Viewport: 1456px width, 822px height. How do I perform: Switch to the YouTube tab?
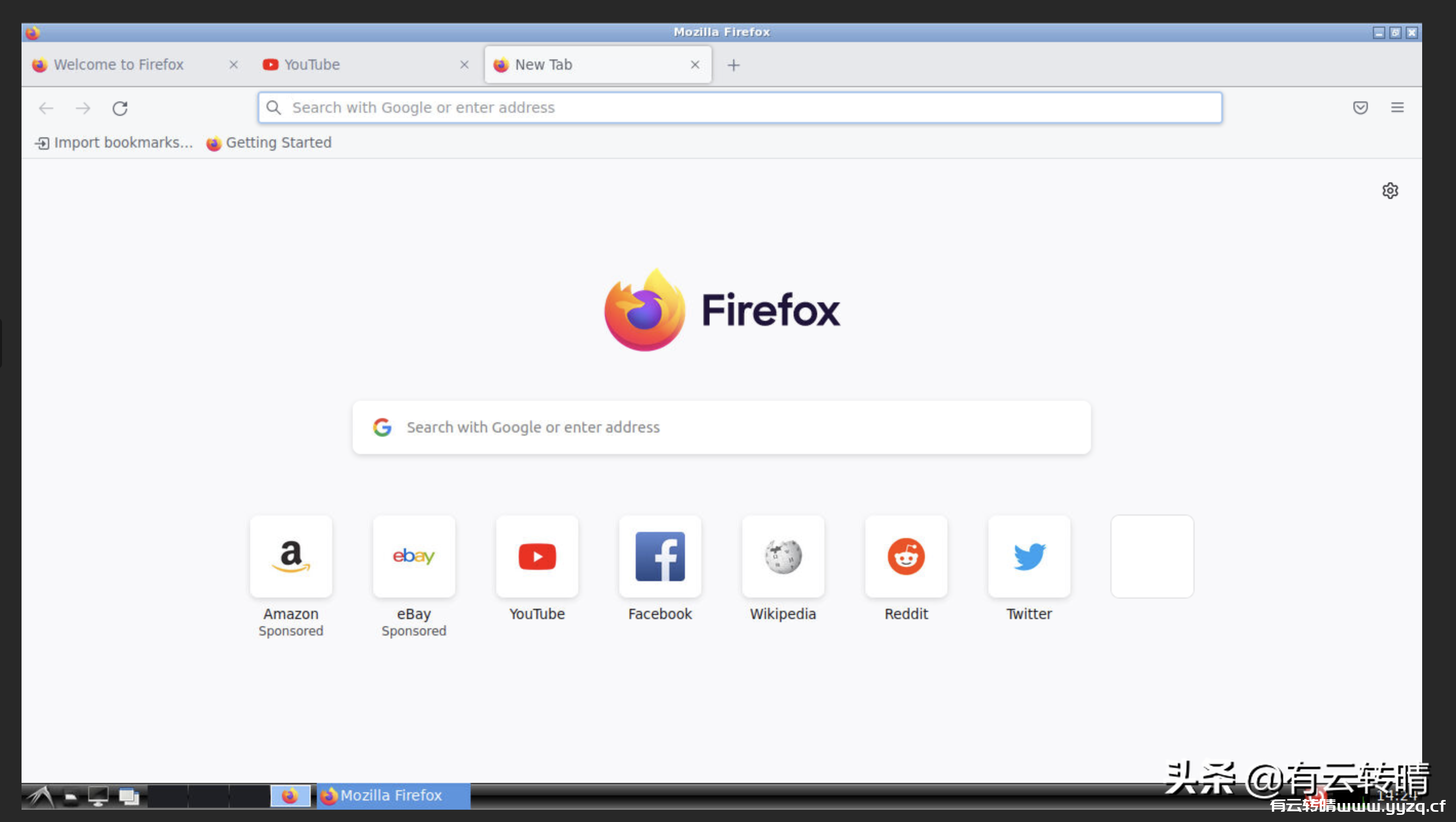coord(311,64)
